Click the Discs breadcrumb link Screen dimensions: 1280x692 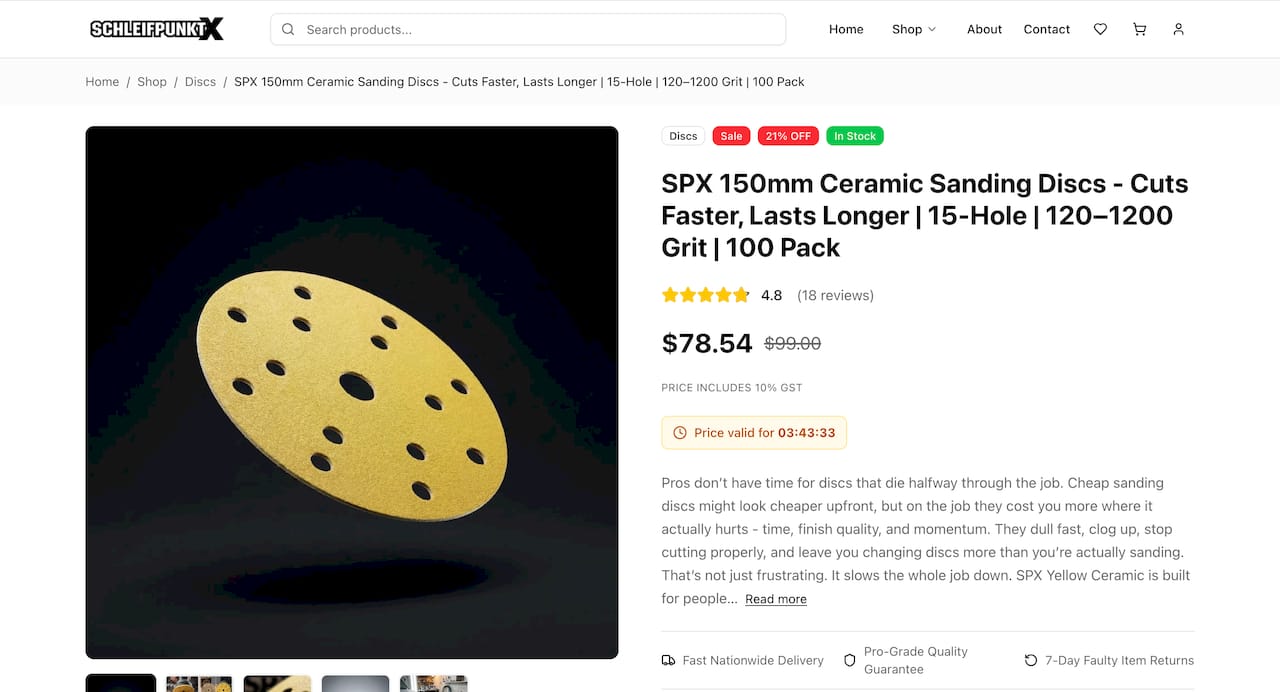click(200, 82)
